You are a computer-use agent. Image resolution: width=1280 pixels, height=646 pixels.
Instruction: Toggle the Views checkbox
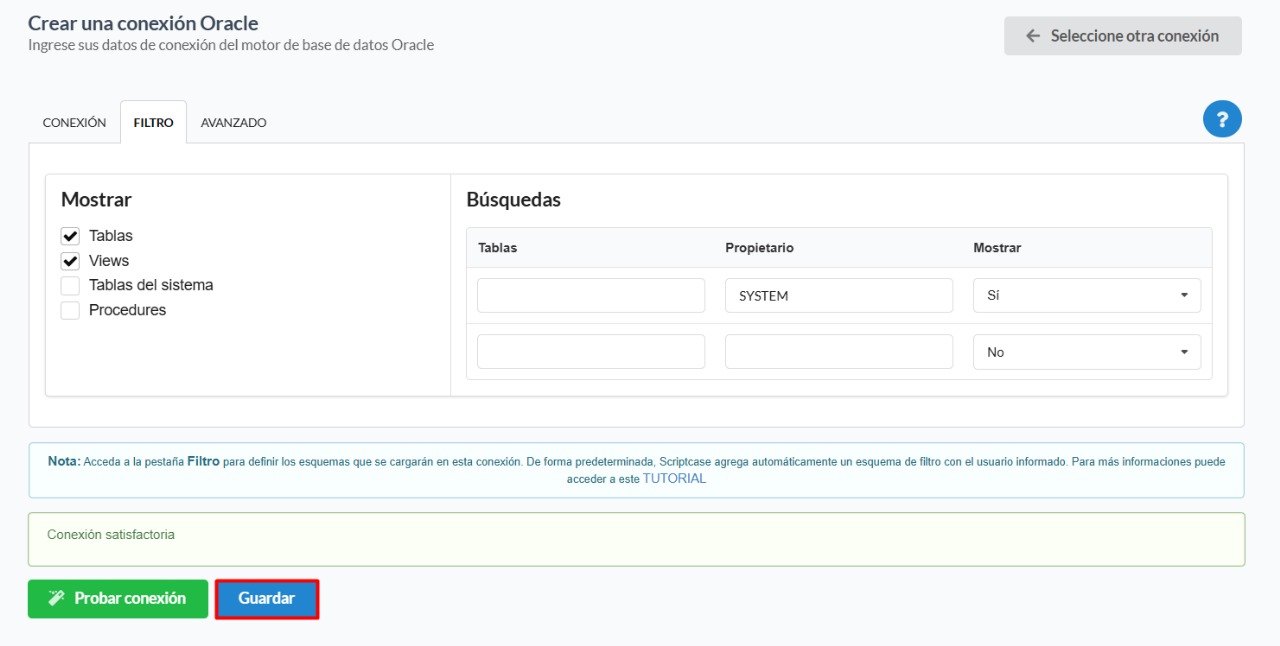click(x=70, y=261)
